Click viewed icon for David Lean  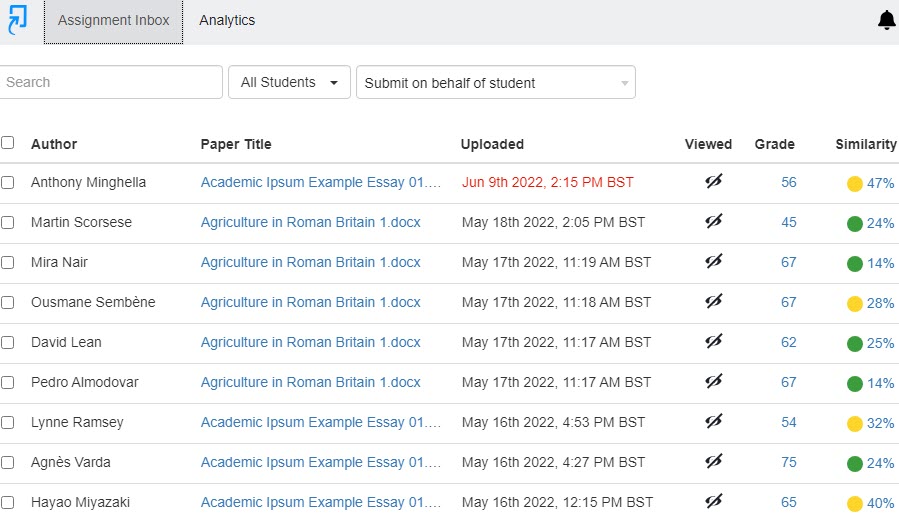[x=713, y=341]
